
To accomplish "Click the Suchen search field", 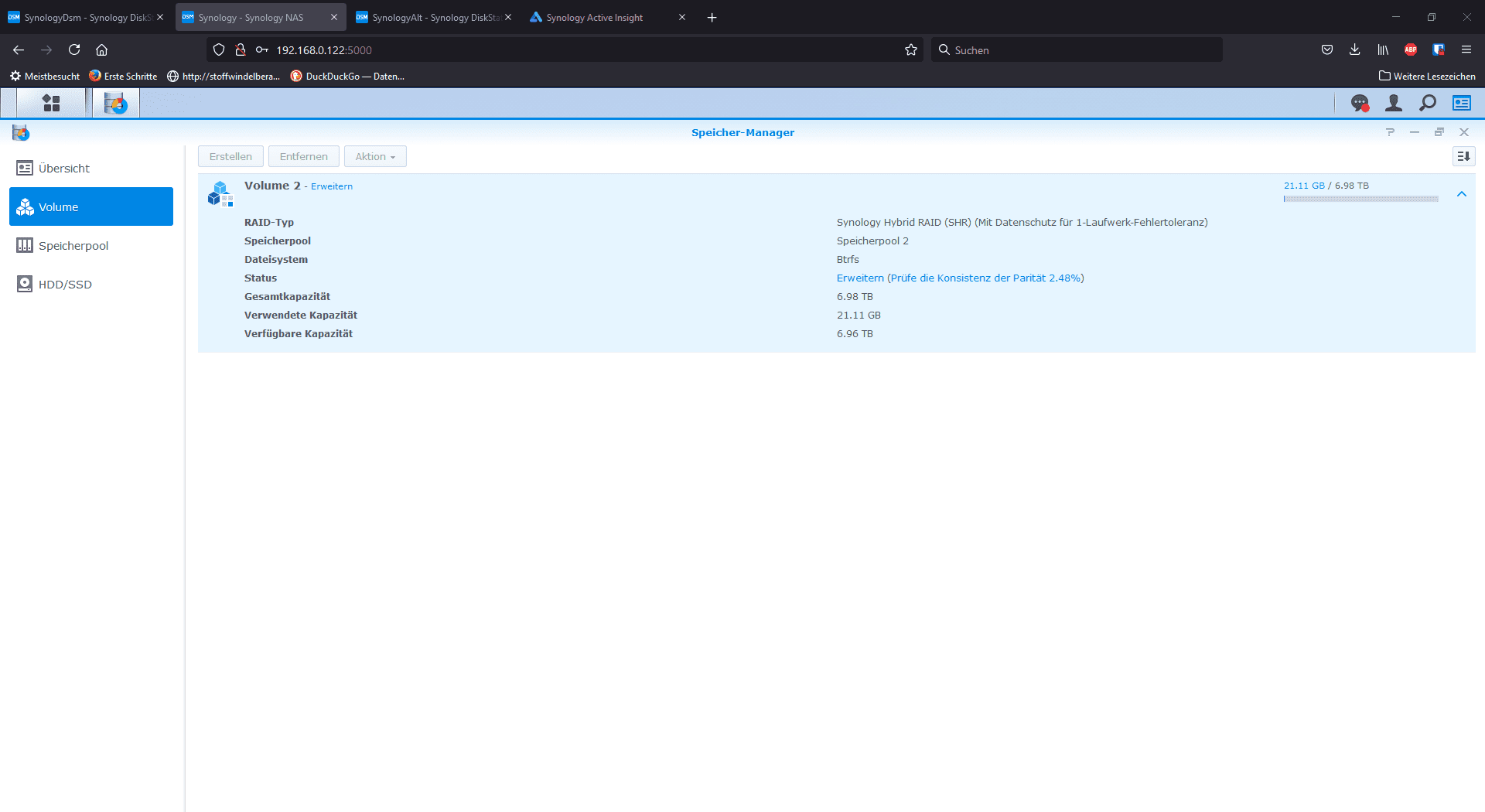I will pos(1077,49).
